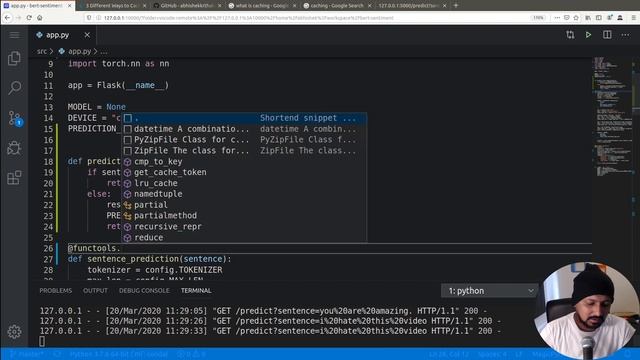Click the Ln 26, Col 12 indicator
The width and height of the screenshot is (640, 360).
[449, 354]
